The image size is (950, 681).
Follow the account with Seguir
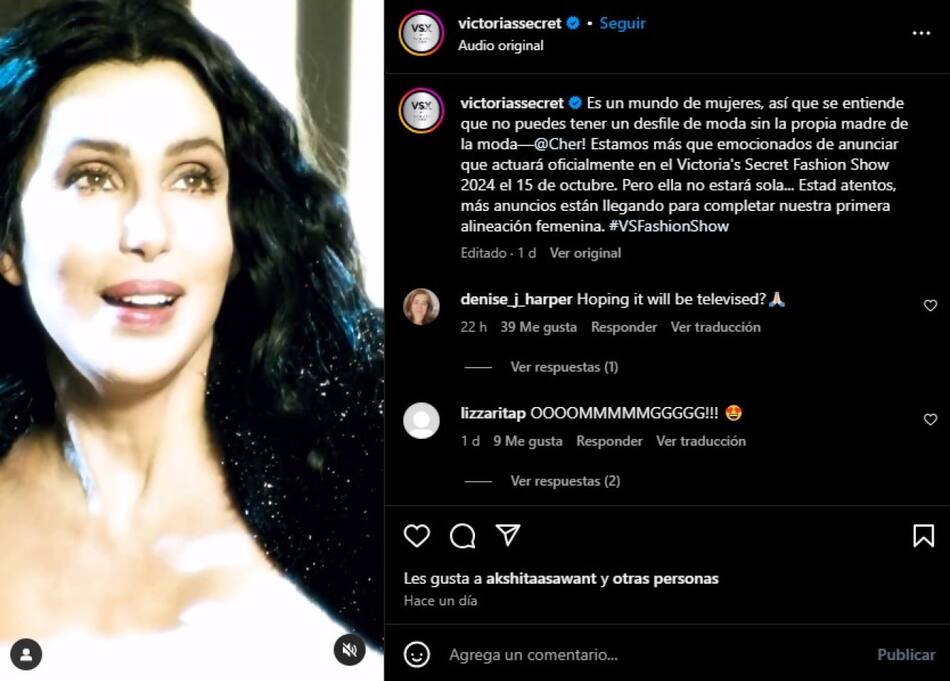(x=622, y=23)
